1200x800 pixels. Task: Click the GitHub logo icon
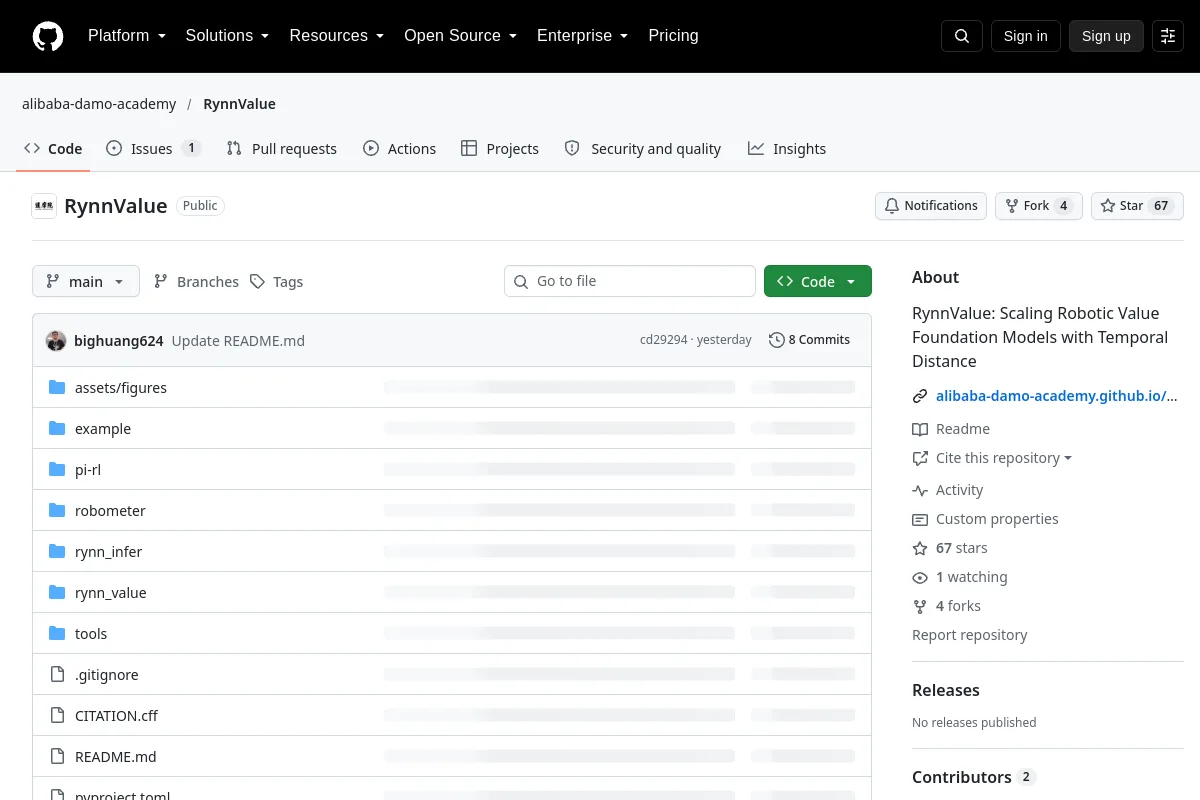click(48, 36)
